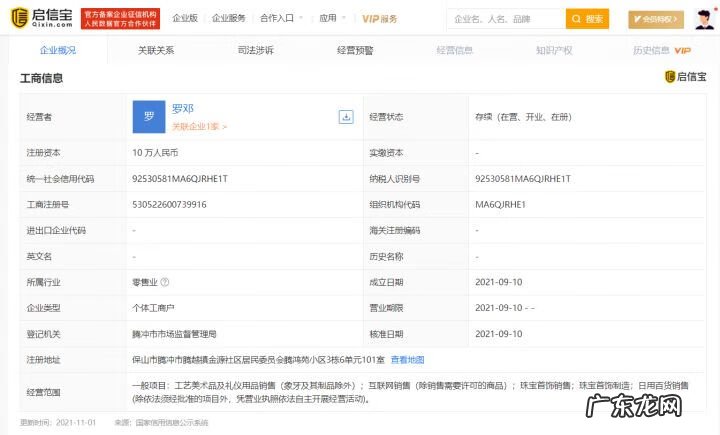Expand the 应用 dropdown menu
The width and height of the screenshot is (720, 435).
332,18
